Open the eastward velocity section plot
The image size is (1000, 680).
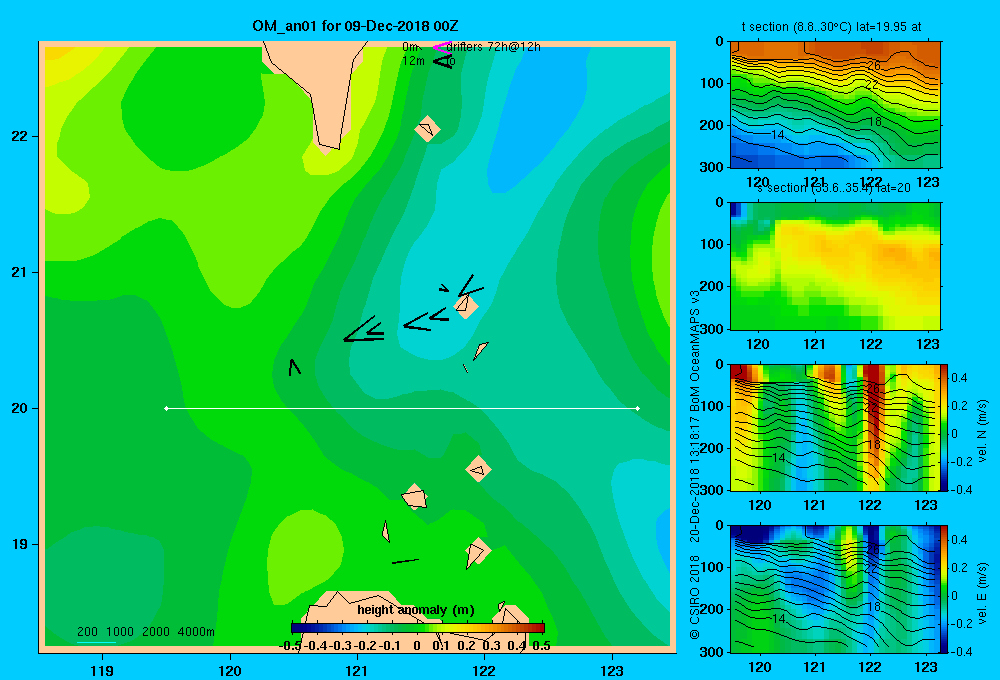coord(835,589)
